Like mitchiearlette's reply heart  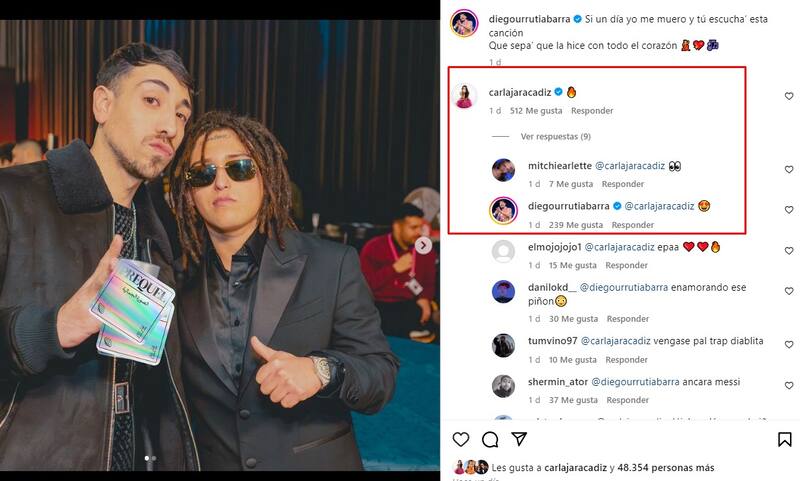pyautogui.click(x=789, y=170)
